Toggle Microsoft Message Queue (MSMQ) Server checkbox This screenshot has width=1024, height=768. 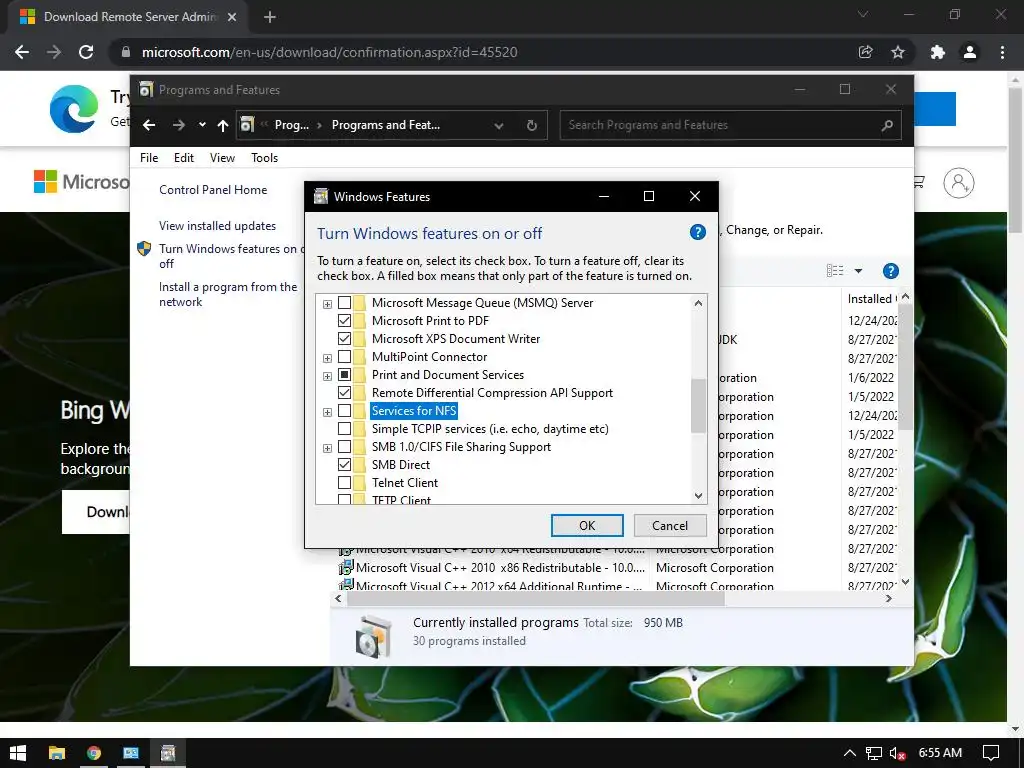click(344, 303)
